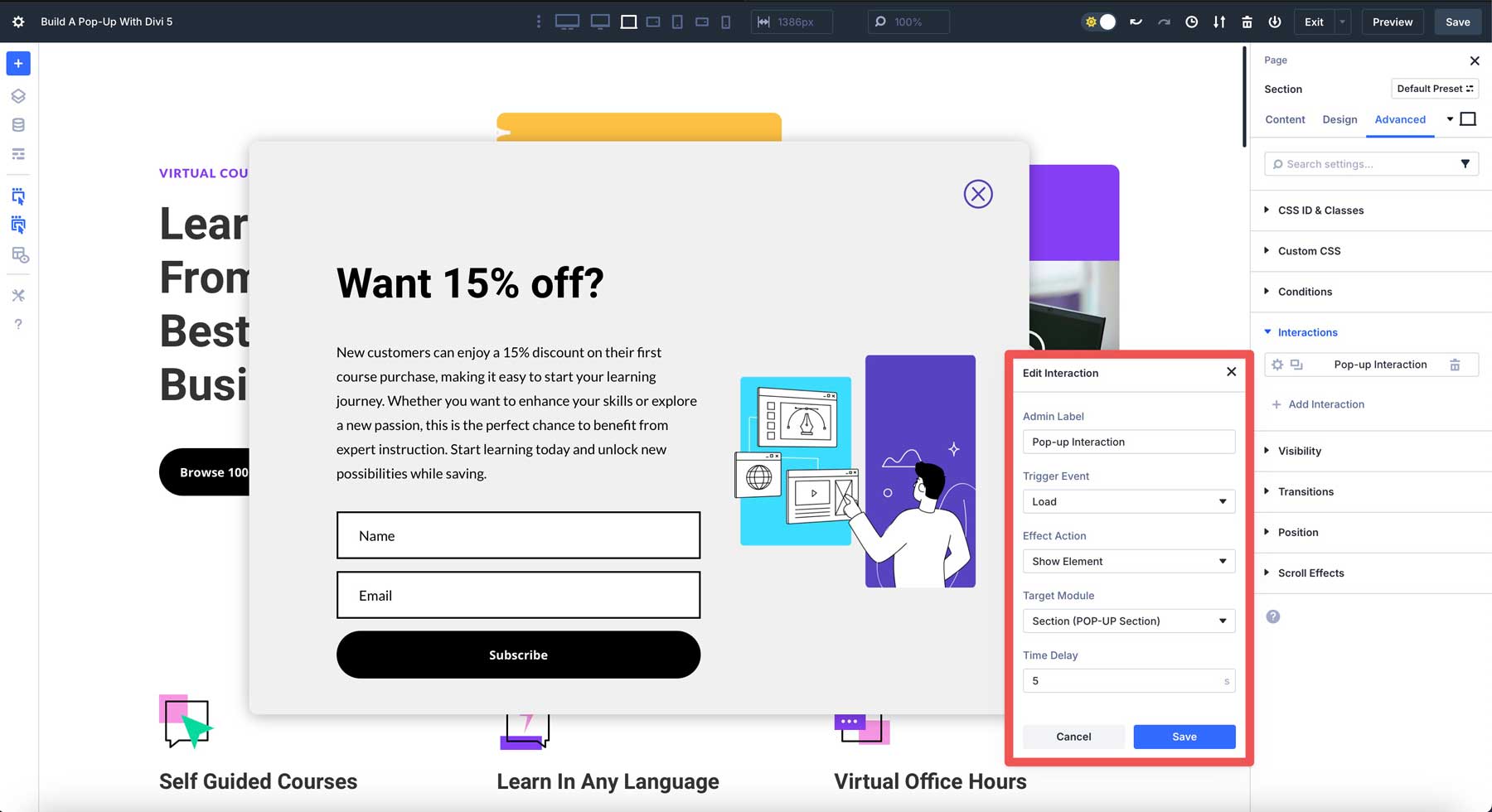
Task: Switch to the Content tab
Action: (x=1285, y=119)
